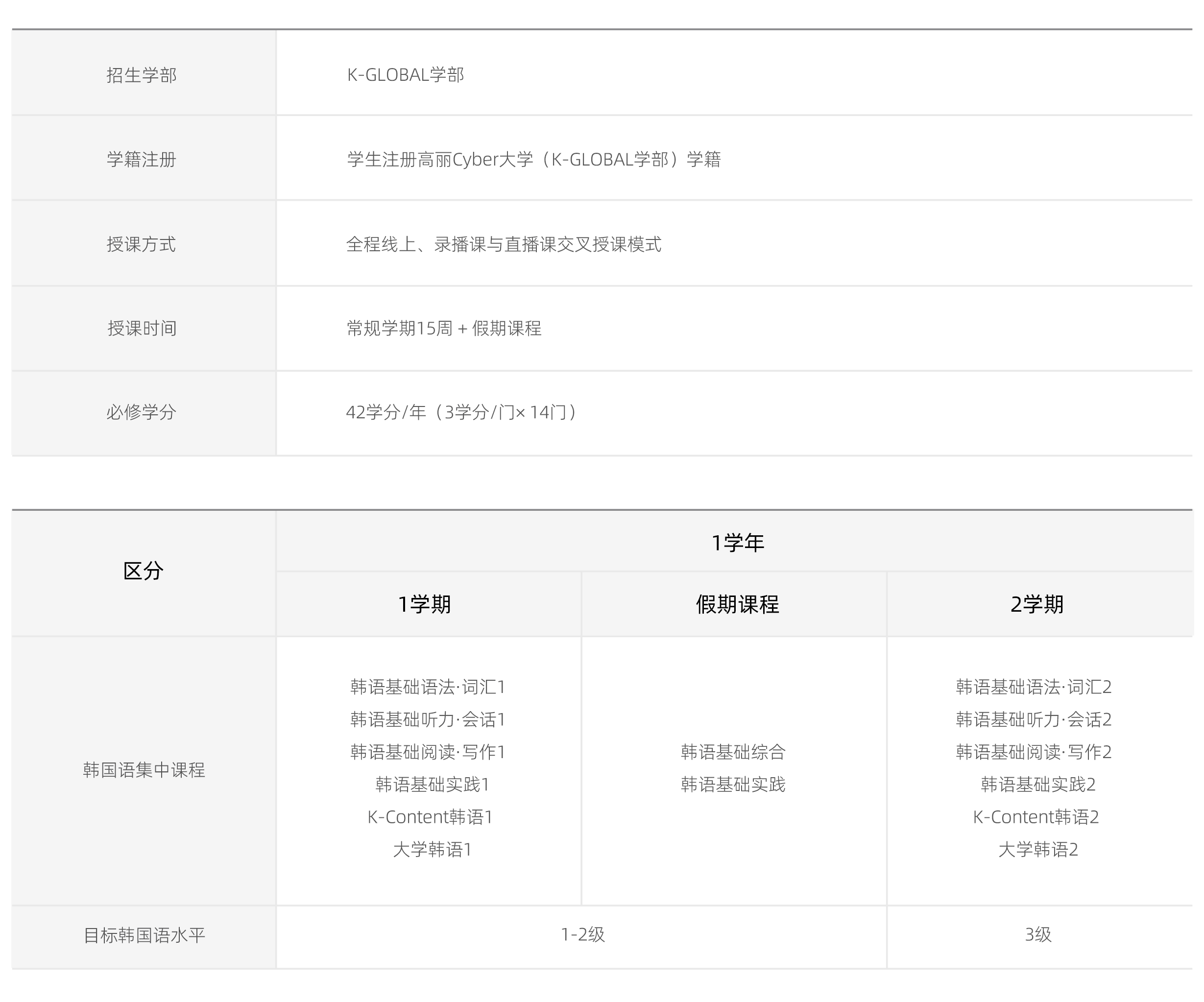Click the 1-2级 target level cell
The width and height of the screenshot is (1204, 1002).
point(582,935)
